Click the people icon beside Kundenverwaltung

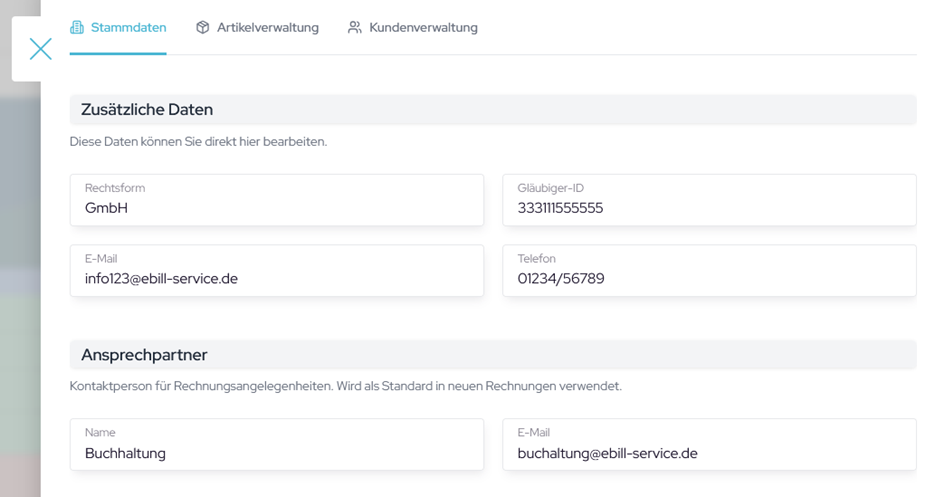click(x=355, y=28)
